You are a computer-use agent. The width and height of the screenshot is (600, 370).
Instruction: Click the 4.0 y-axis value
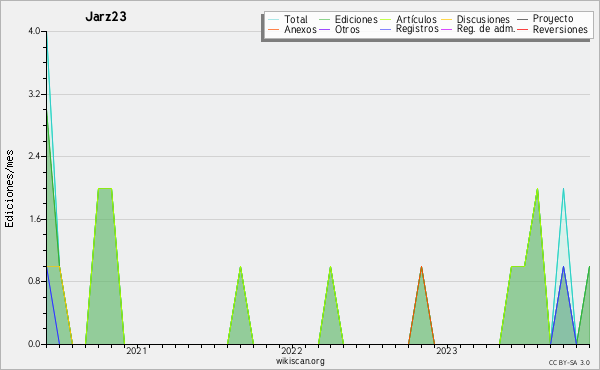[x=34, y=31]
